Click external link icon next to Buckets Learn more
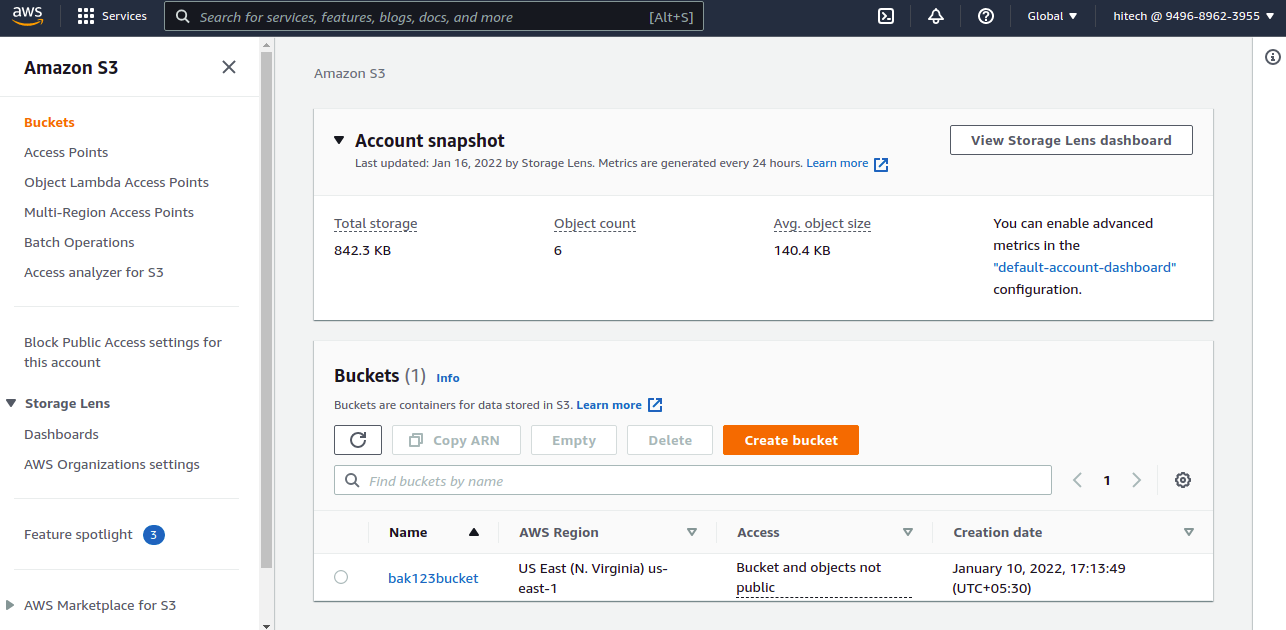The height and width of the screenshot is (630, 1286). [655, 405]
